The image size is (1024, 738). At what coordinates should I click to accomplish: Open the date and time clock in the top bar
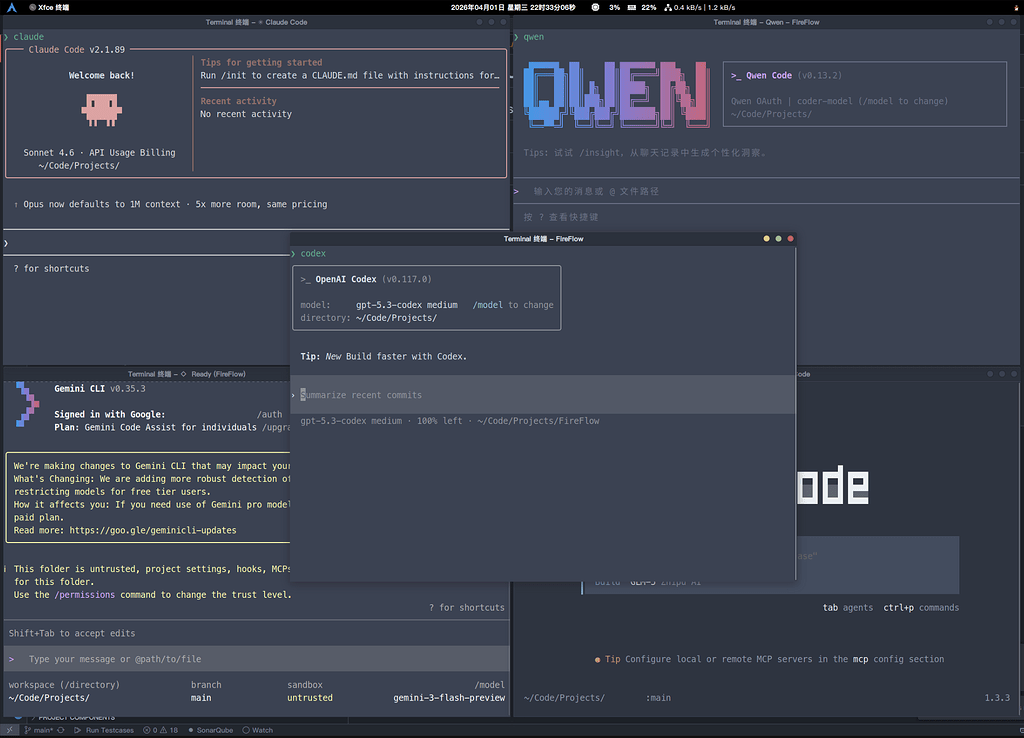[x=513, y=7]
